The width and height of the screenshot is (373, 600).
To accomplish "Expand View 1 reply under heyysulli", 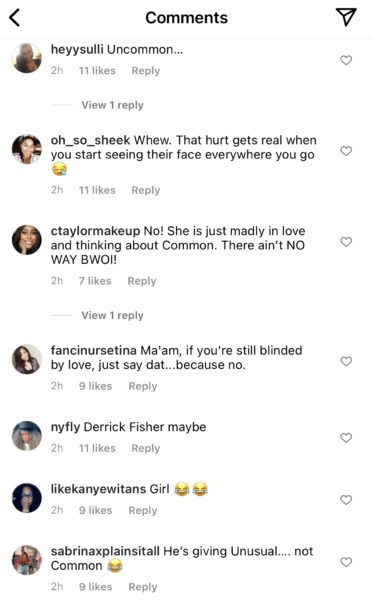I will point(112,105).
